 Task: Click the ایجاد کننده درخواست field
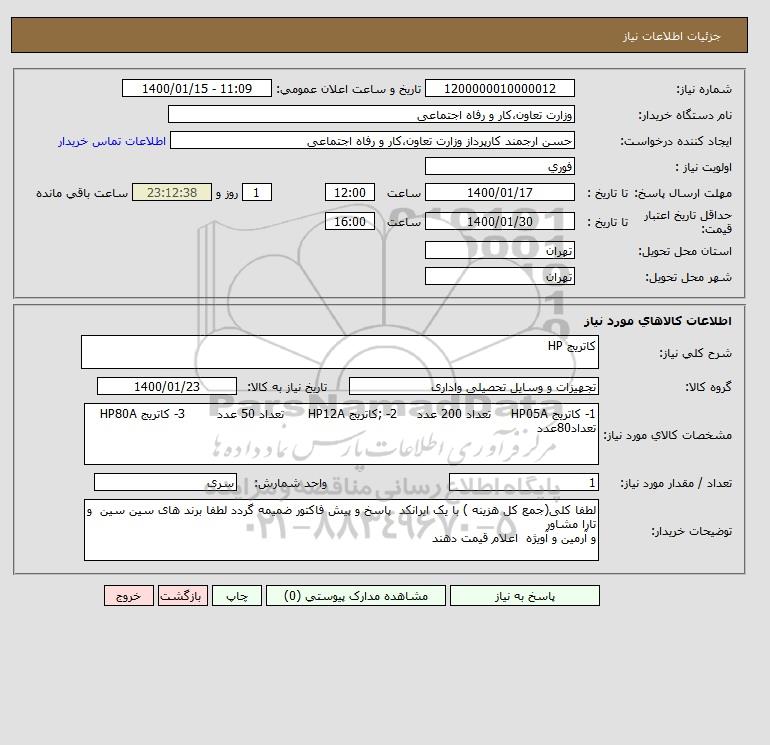pos(372,140)
